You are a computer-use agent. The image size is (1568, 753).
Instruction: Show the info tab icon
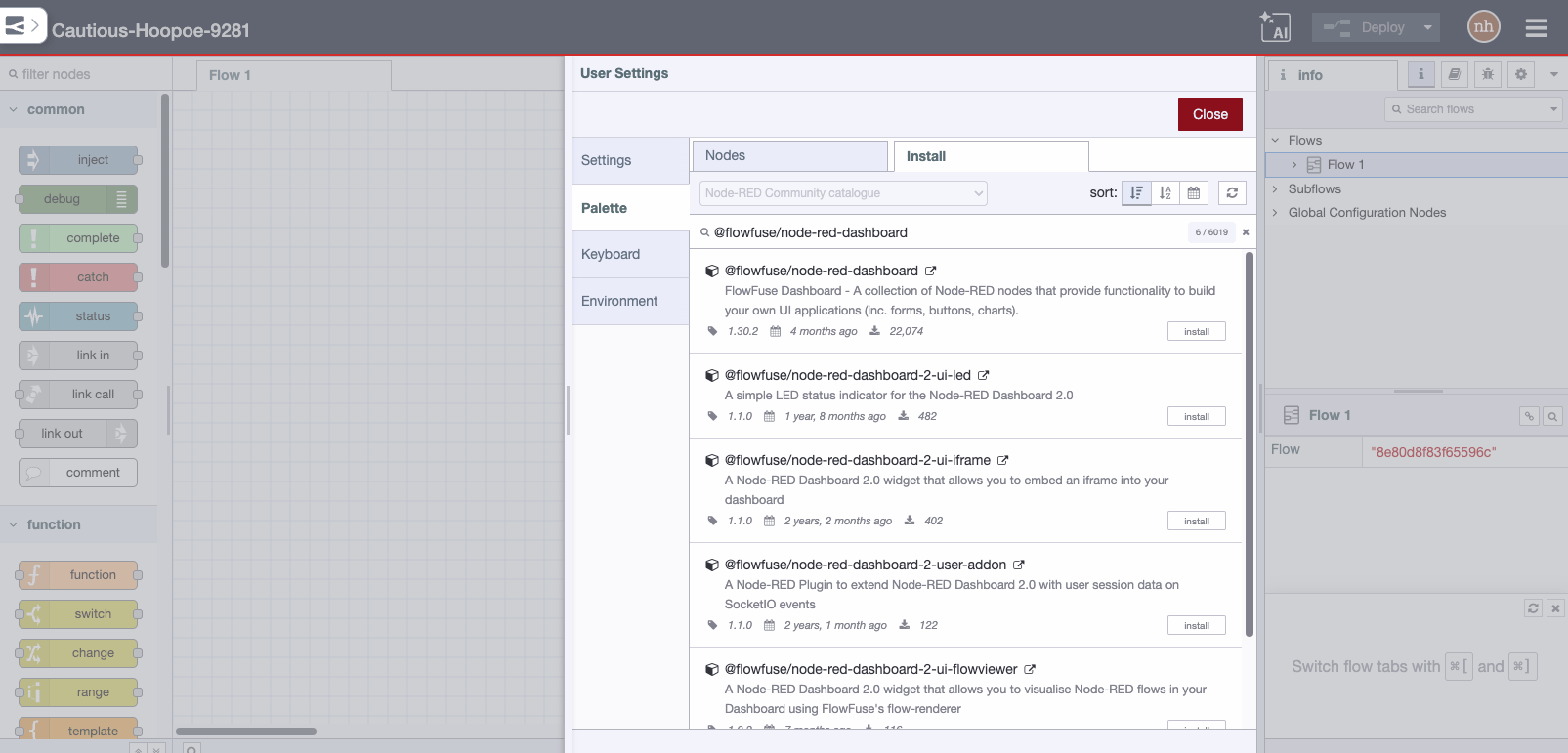coord(1421,74)
